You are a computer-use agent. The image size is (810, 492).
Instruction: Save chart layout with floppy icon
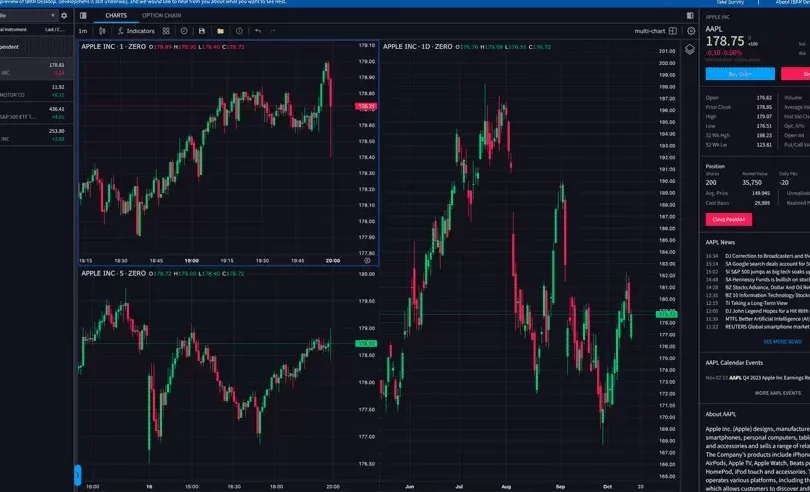(202, 31)
